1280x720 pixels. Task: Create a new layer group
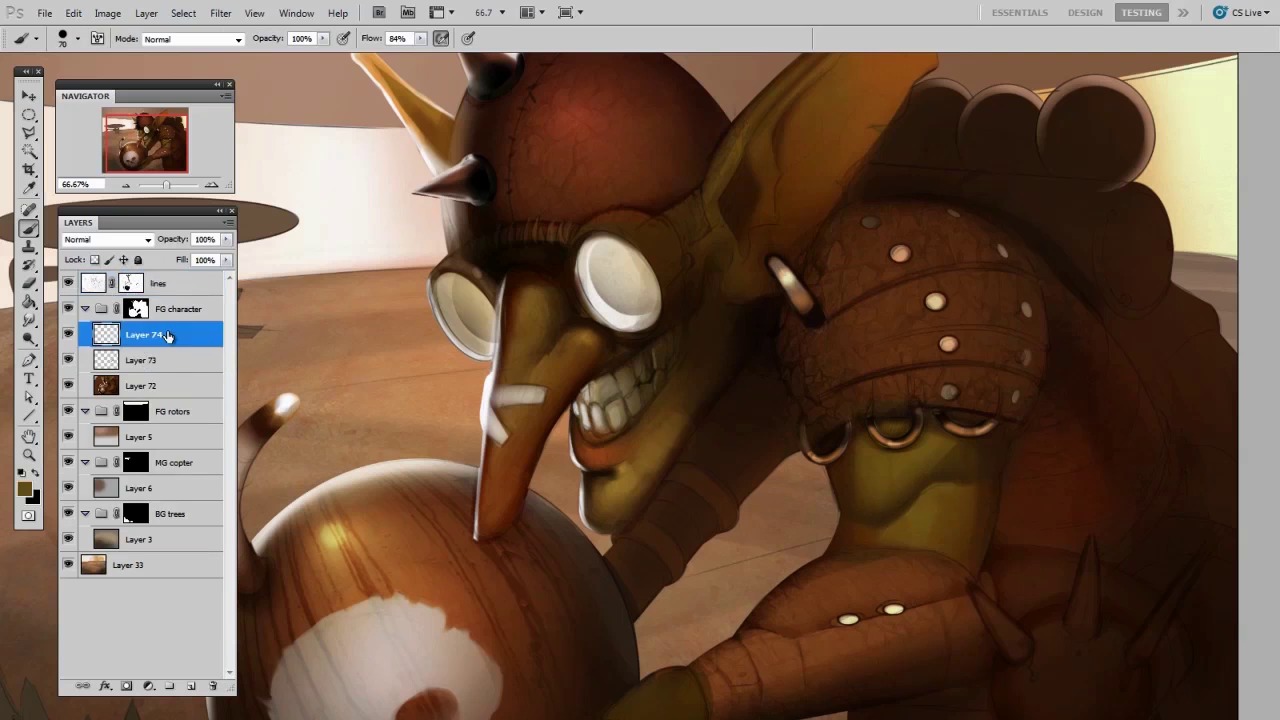point(169,685)
